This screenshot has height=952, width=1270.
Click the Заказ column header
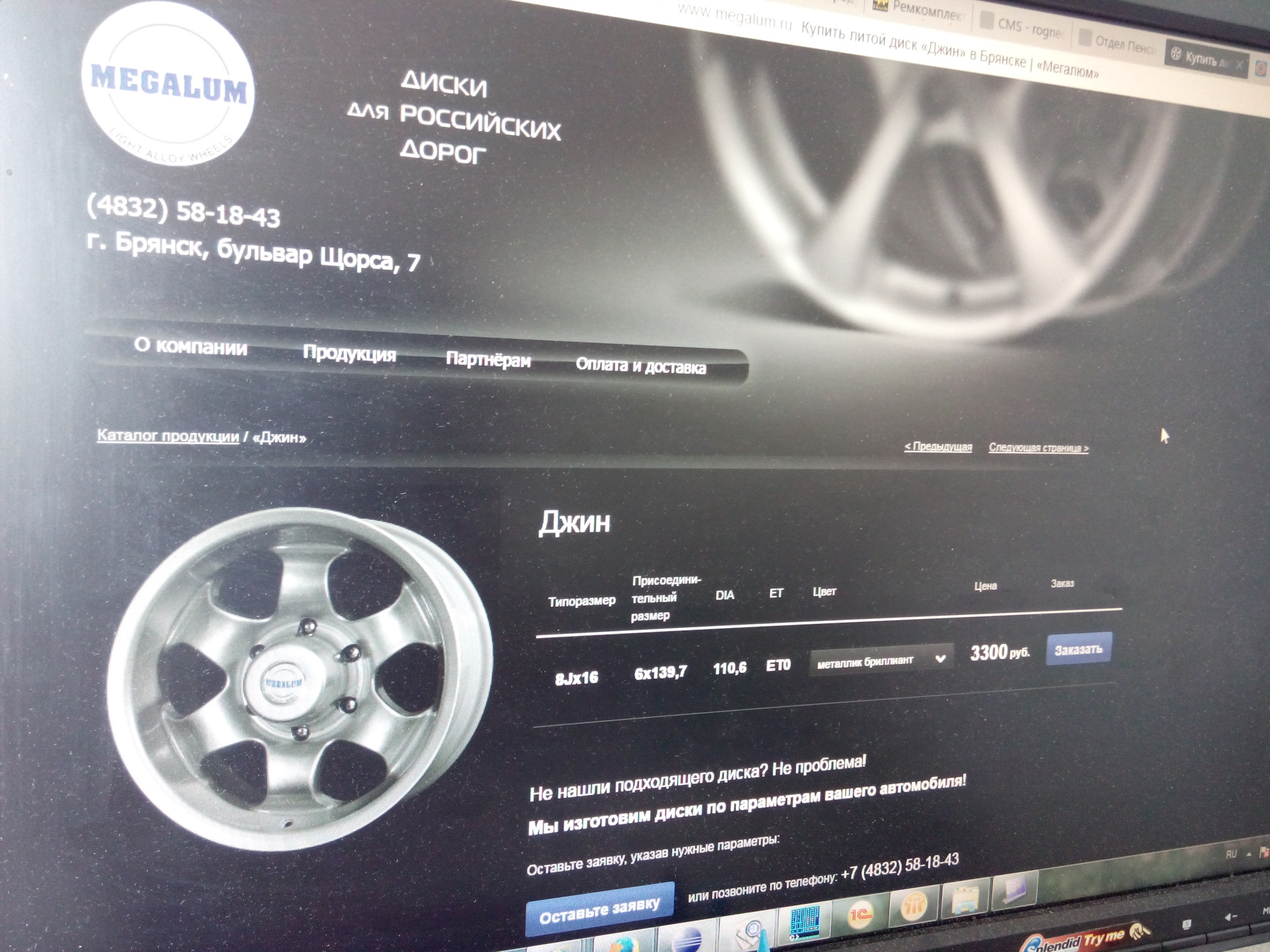pyautogui.click(x=1062, y=583)
